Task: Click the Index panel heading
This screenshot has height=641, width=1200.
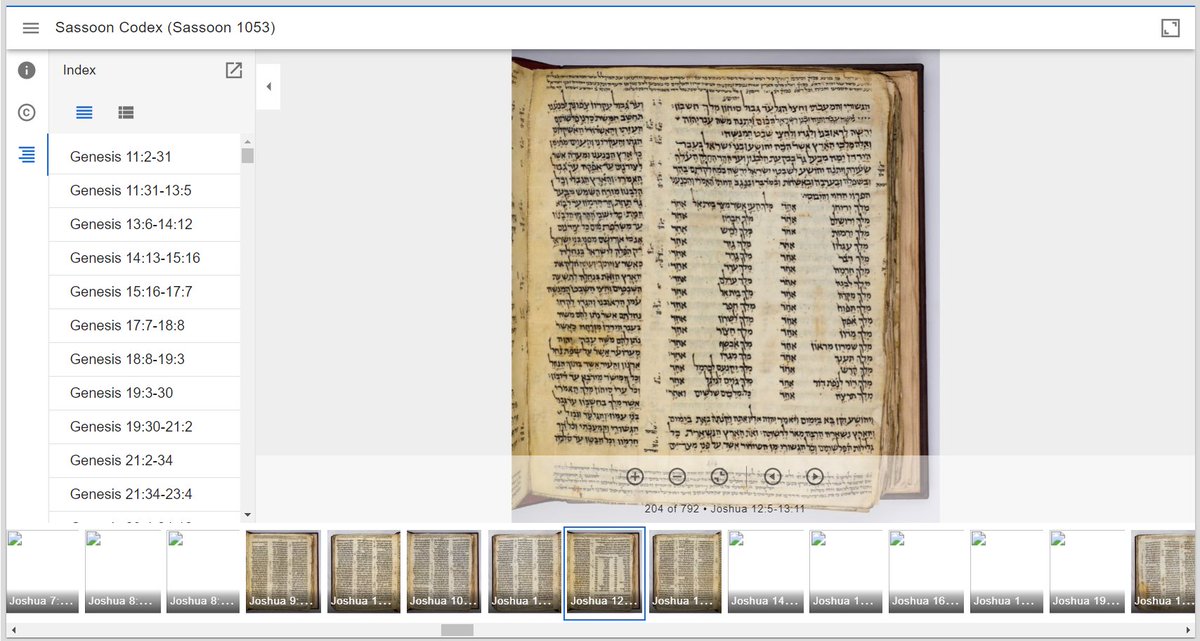Action: tap(80, 70)
